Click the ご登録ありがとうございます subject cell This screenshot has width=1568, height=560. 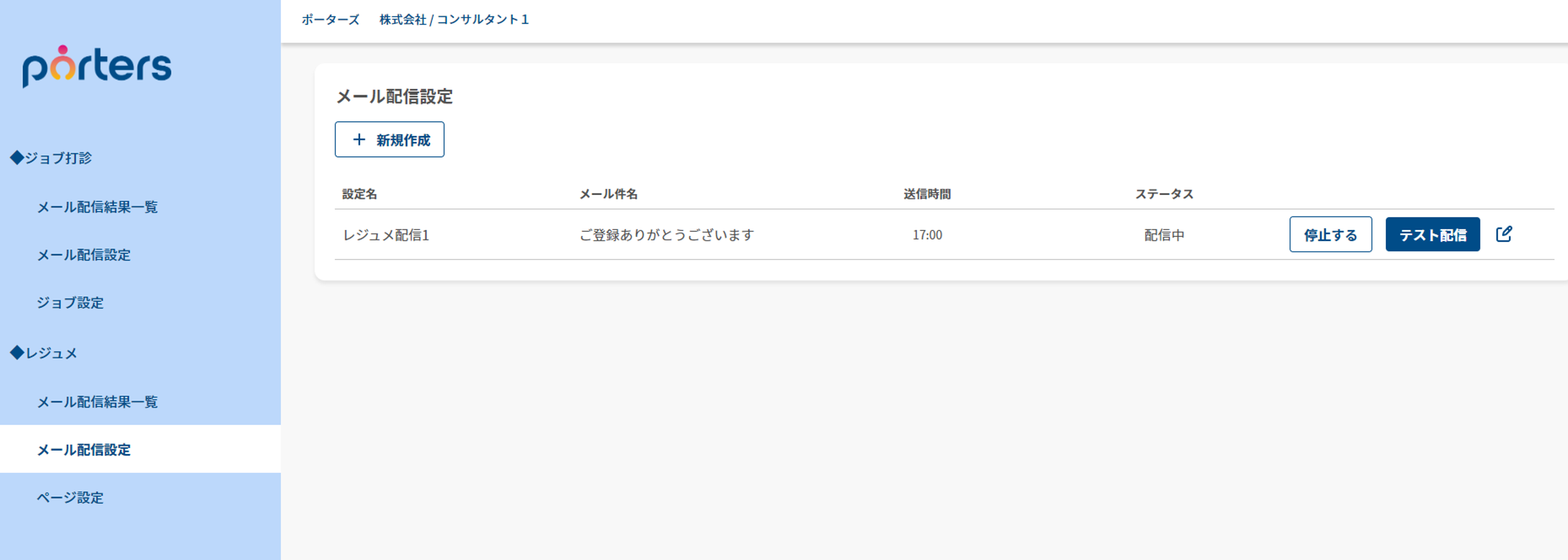666,235
